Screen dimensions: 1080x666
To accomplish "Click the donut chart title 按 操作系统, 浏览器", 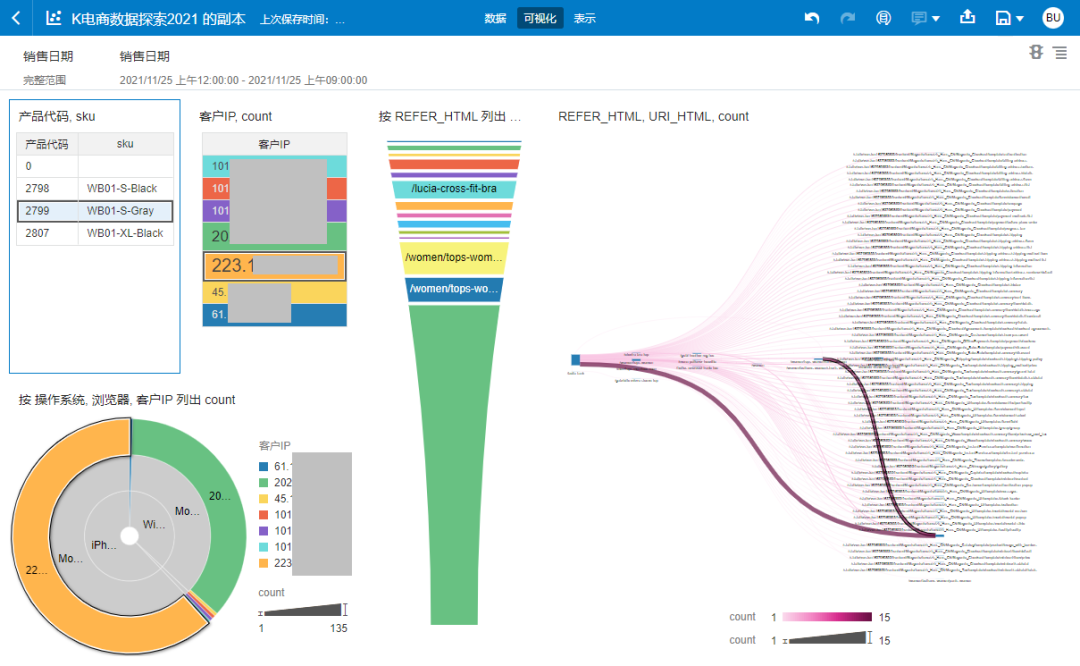I will 127,399.
